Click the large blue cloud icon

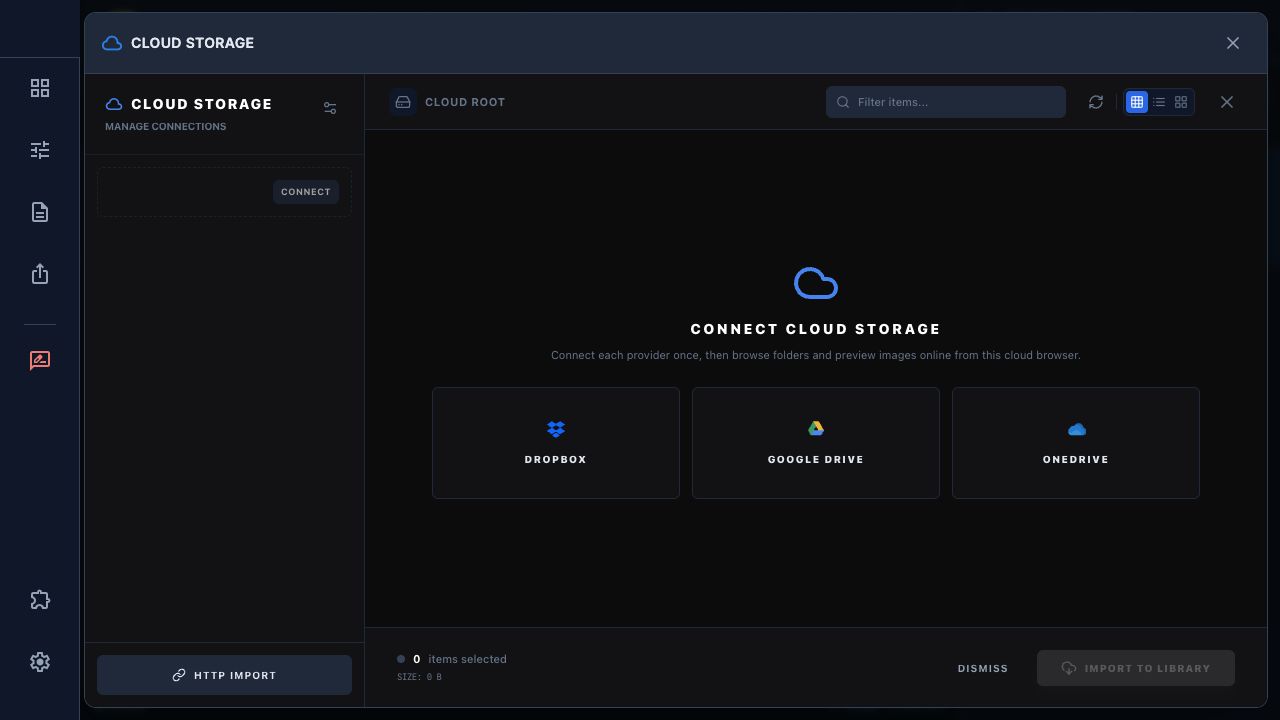click(x=816, y=283)
